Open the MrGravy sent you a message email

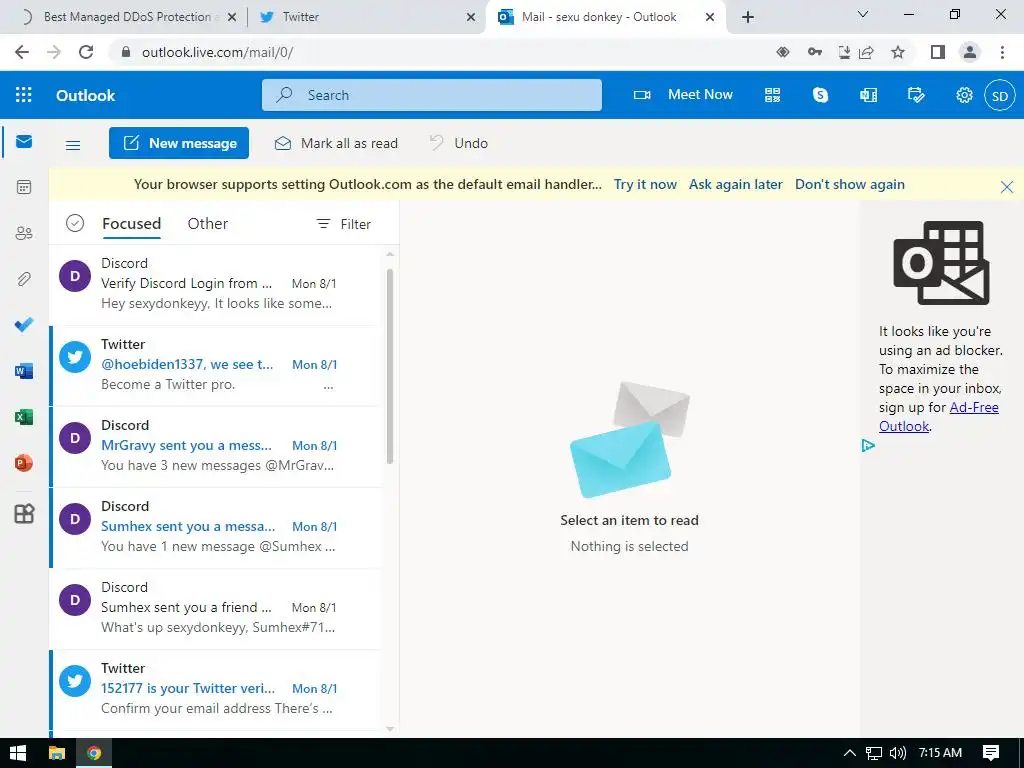(216, 445)
